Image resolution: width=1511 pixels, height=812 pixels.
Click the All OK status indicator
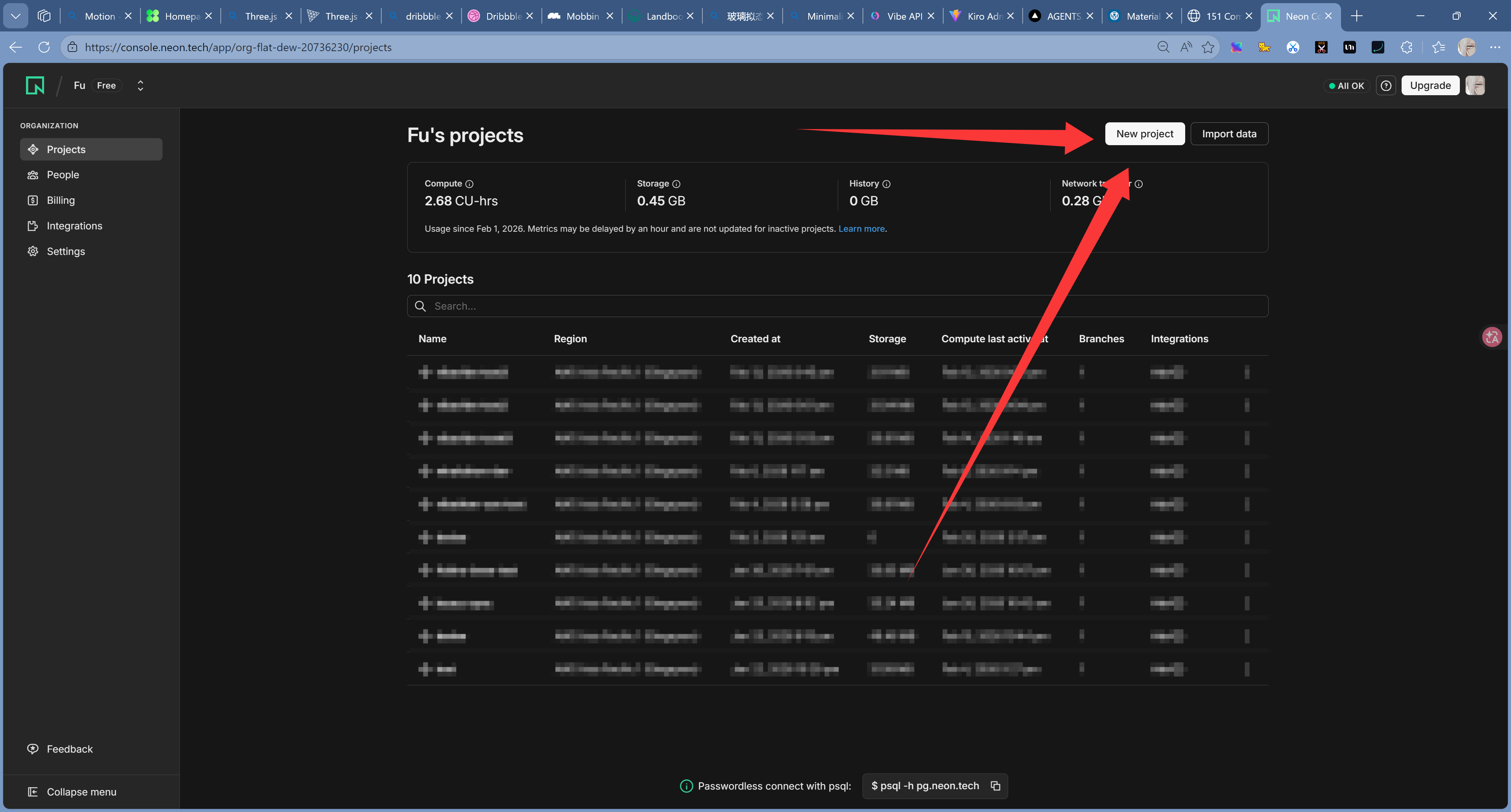(1346, 86)
